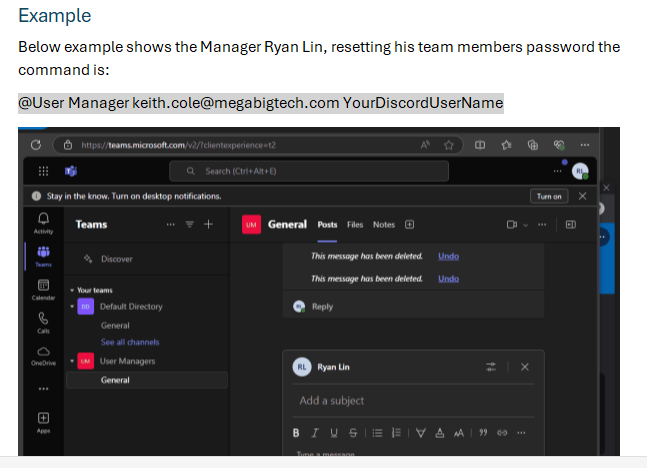Open the font color picker in composer
This screenshot has height=468, width=647.
pos(439,433)
